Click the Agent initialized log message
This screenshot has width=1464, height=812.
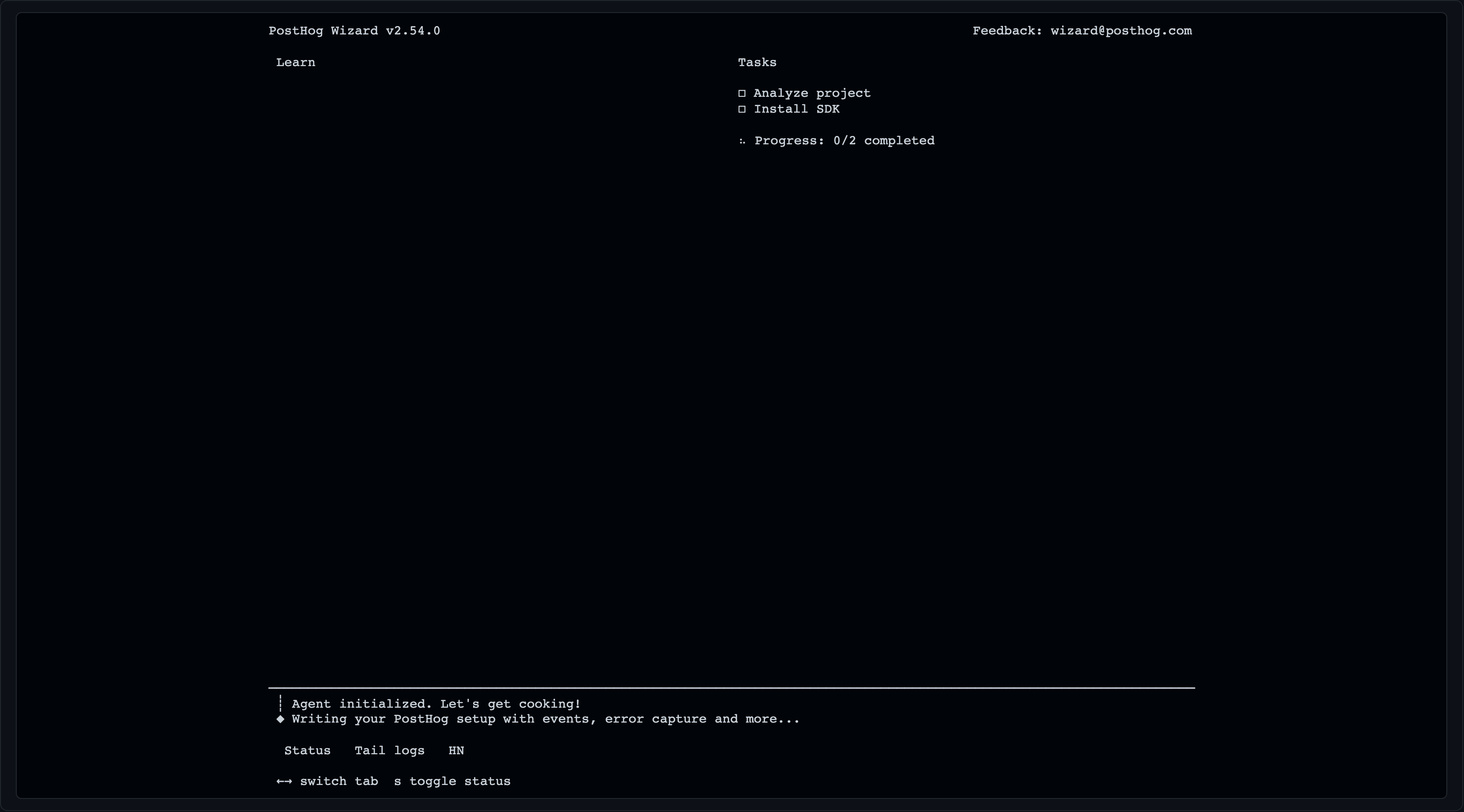[x=436, y=704]
